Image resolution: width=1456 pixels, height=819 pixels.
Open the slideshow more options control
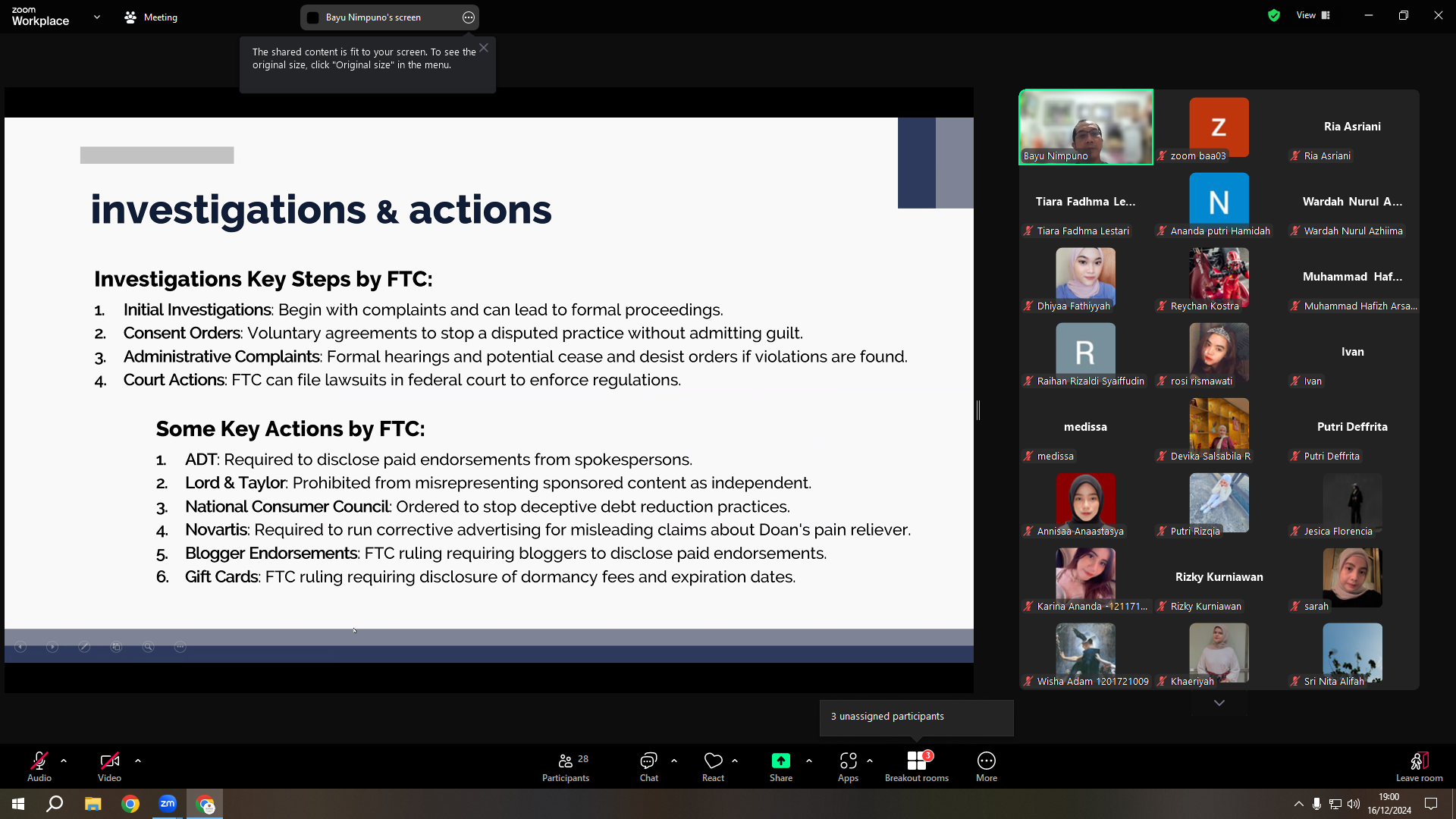[x=180, y=647]
